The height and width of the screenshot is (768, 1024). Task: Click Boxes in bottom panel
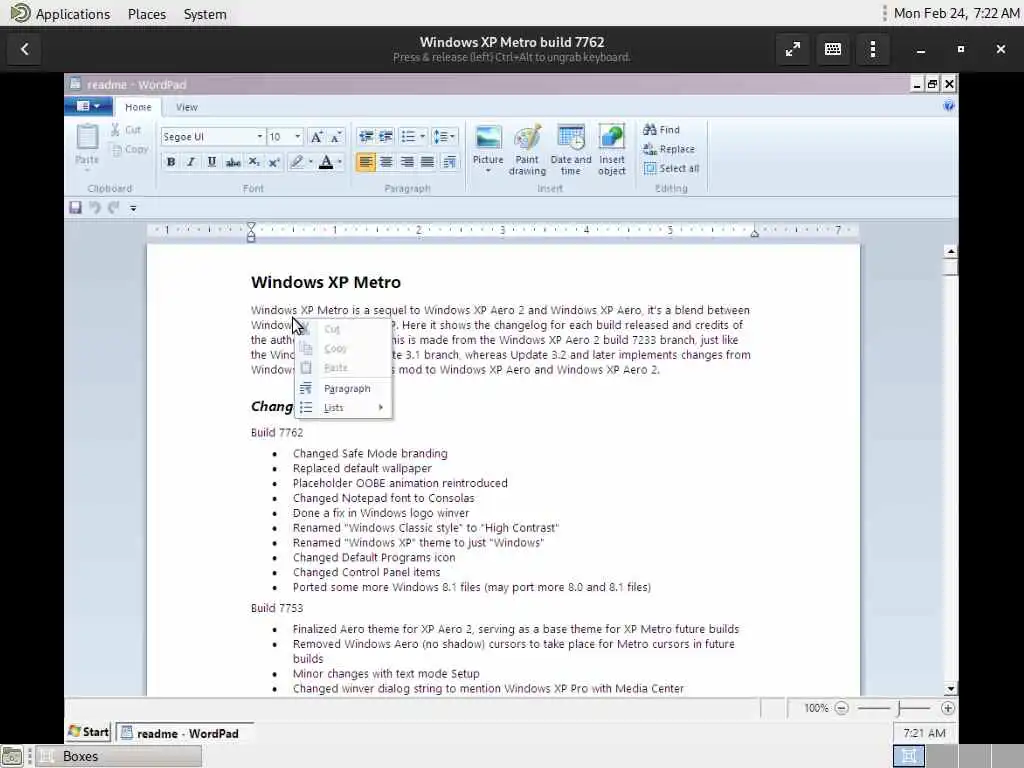coord(118,756)
